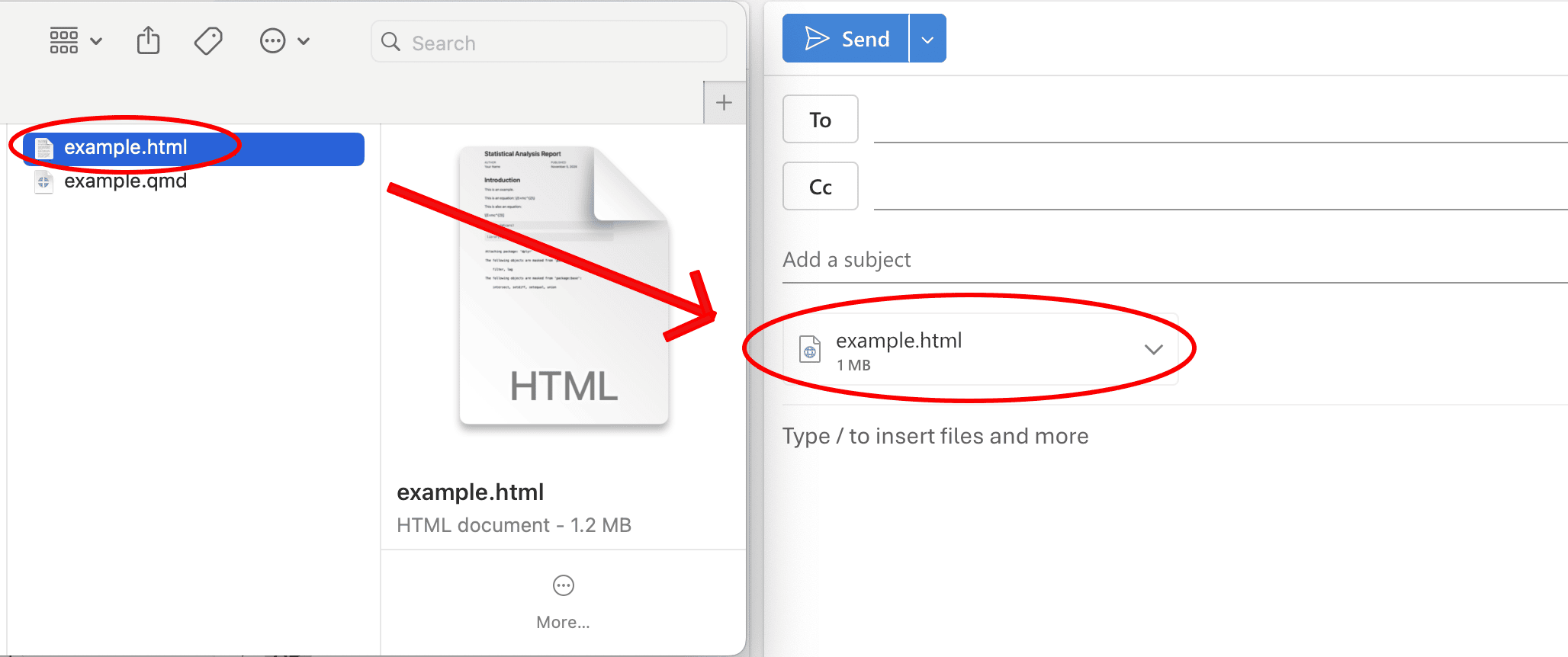The height and width of the screenshot is (657, 1568).
Task: Click the HTML document preview thumbnail
Action: tap(564, 286)
